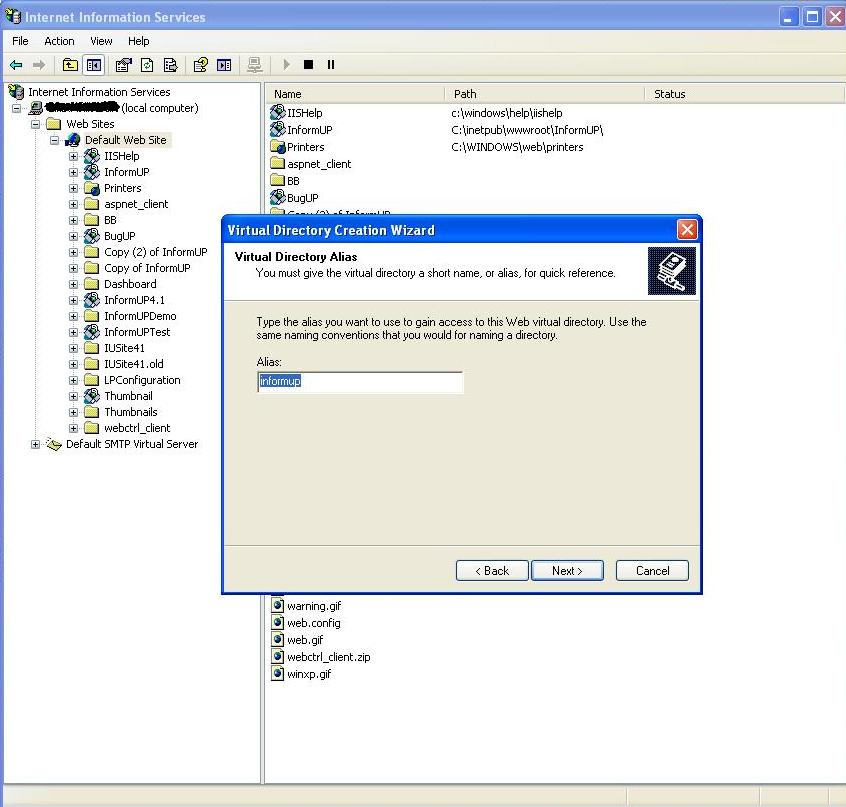Select the warning.gif file icon

click(277, 605)
